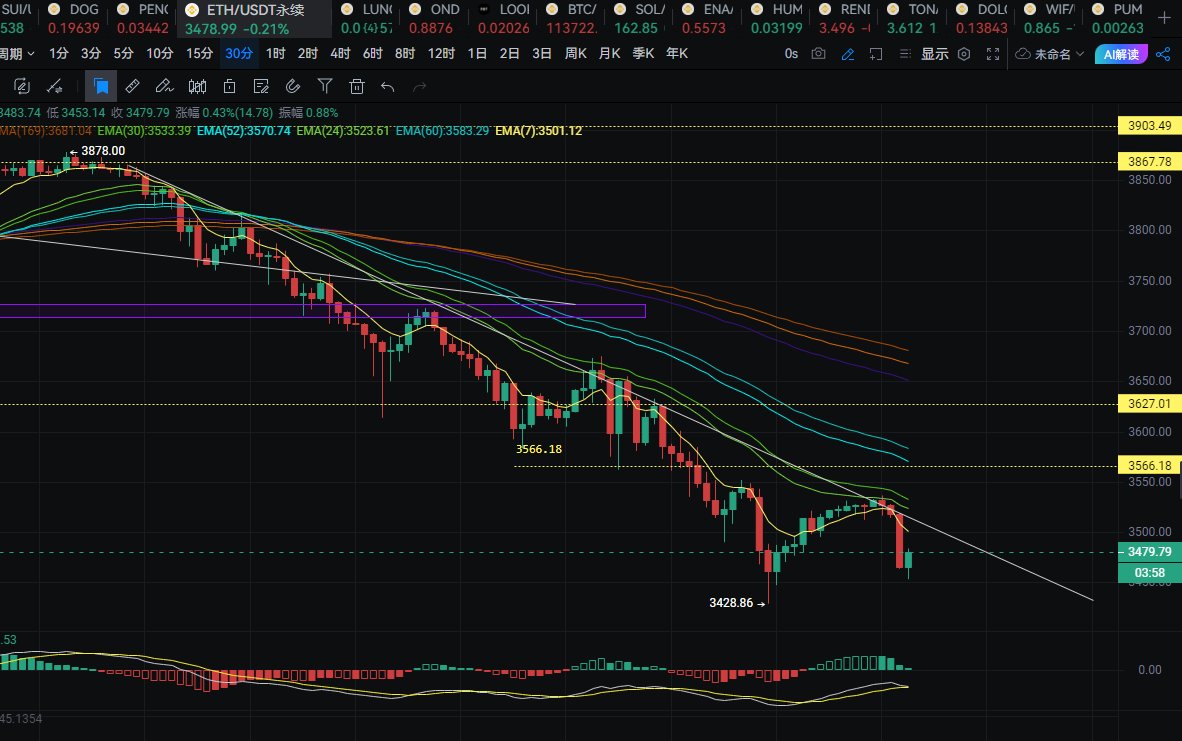Click the 显示 display button

(x=935, y=54)
